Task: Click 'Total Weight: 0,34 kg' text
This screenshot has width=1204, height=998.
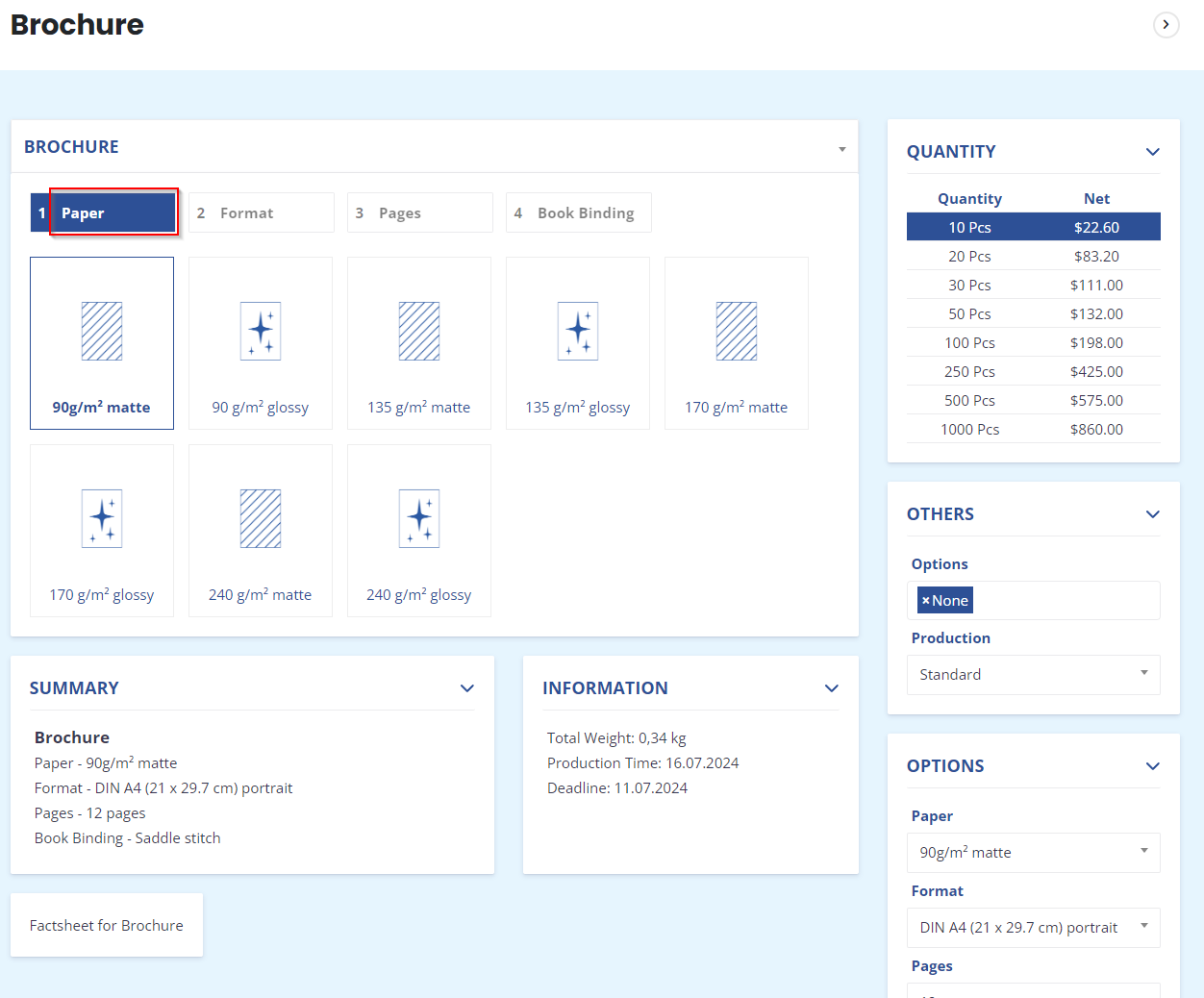Action: [616, 738]
